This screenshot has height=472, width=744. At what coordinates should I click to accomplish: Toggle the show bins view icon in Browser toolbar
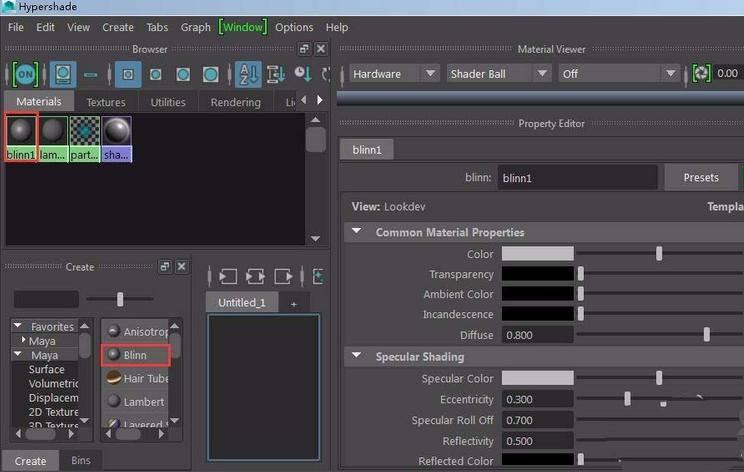63,74
